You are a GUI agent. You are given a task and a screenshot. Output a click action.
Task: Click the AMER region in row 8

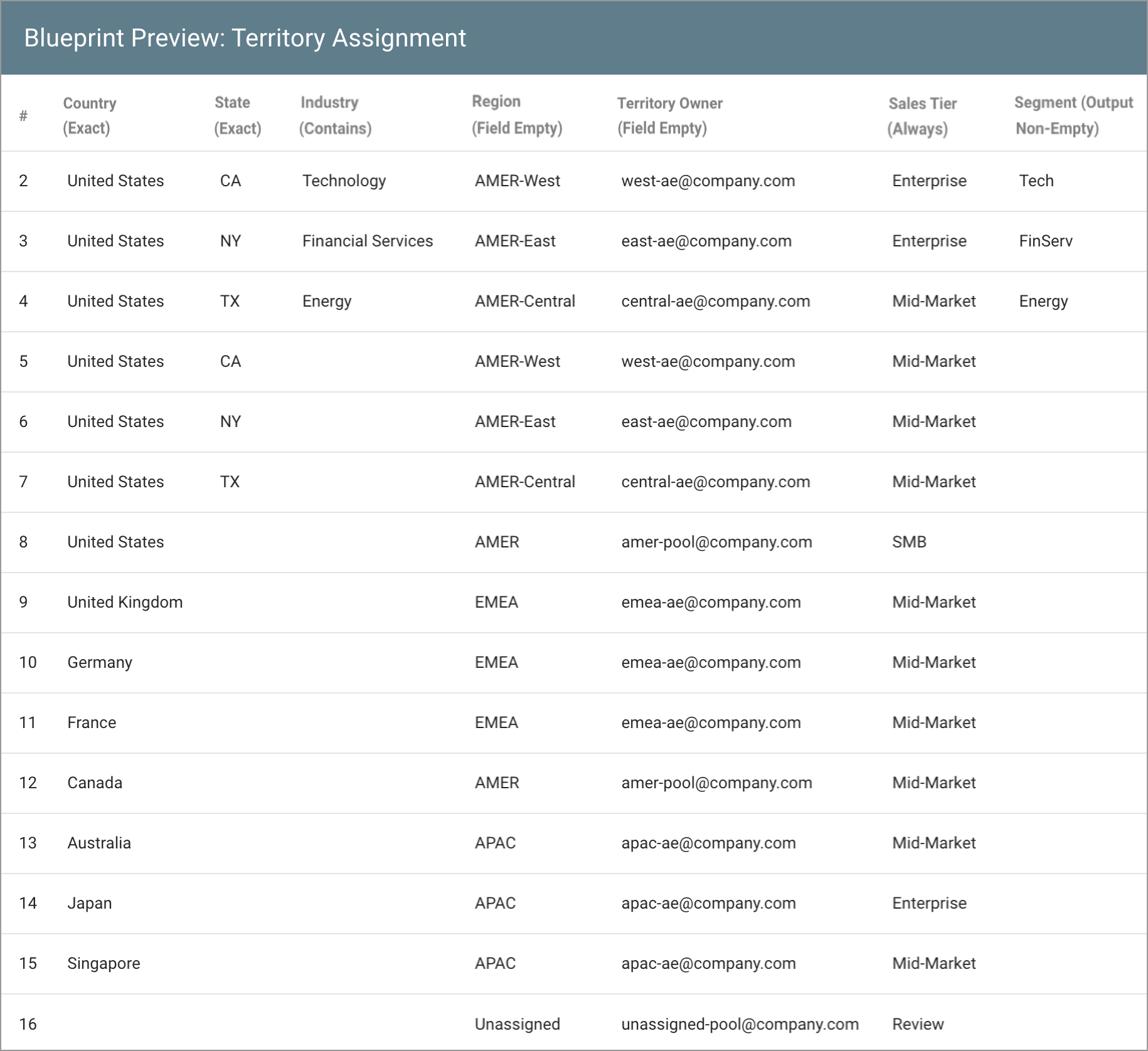(x=497, y=542)
